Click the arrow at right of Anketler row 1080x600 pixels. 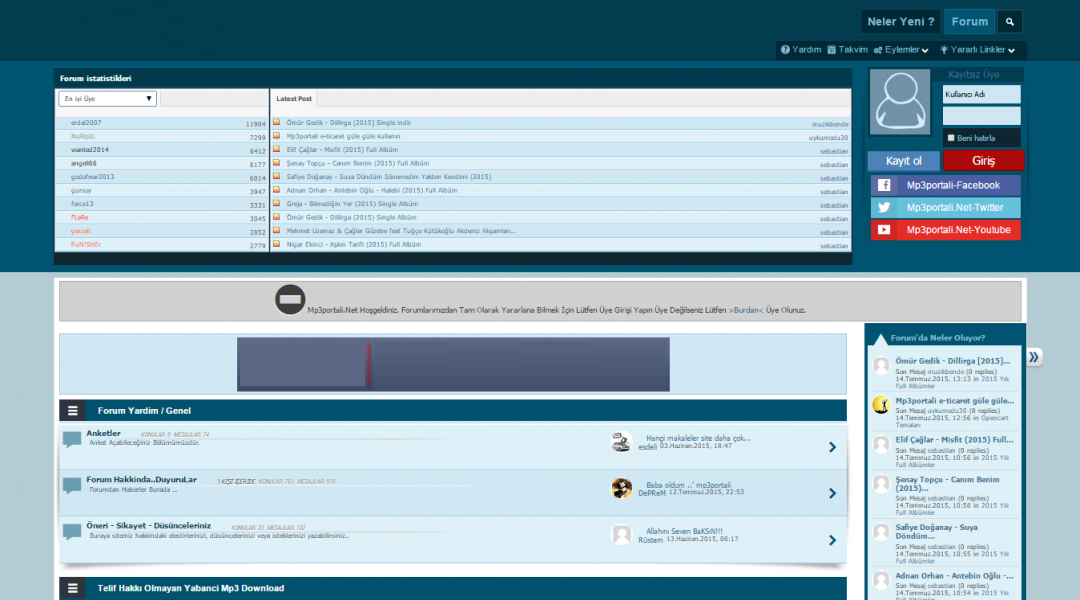point(832,447)
